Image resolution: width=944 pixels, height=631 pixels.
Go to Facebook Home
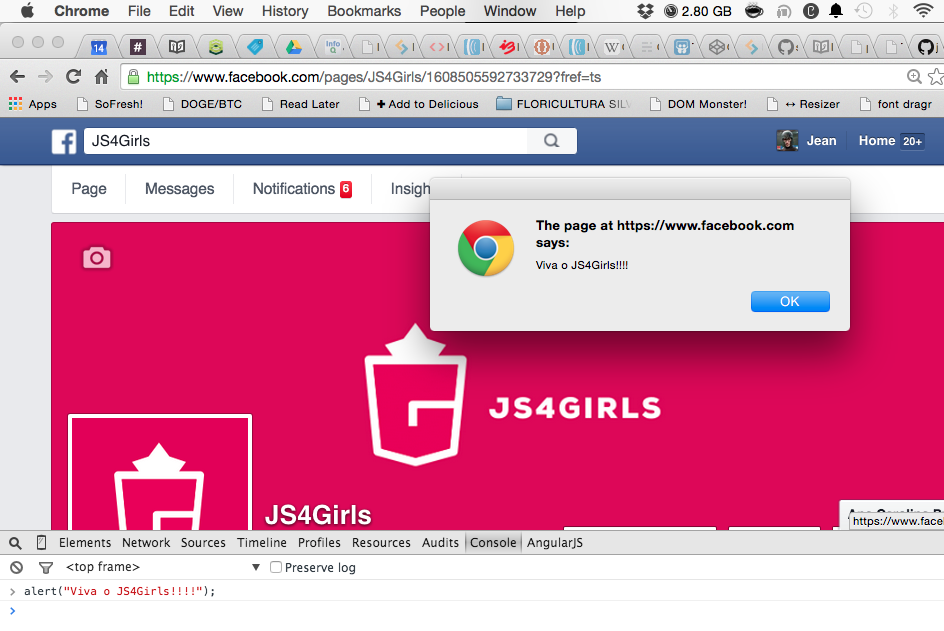pos(877,141)
